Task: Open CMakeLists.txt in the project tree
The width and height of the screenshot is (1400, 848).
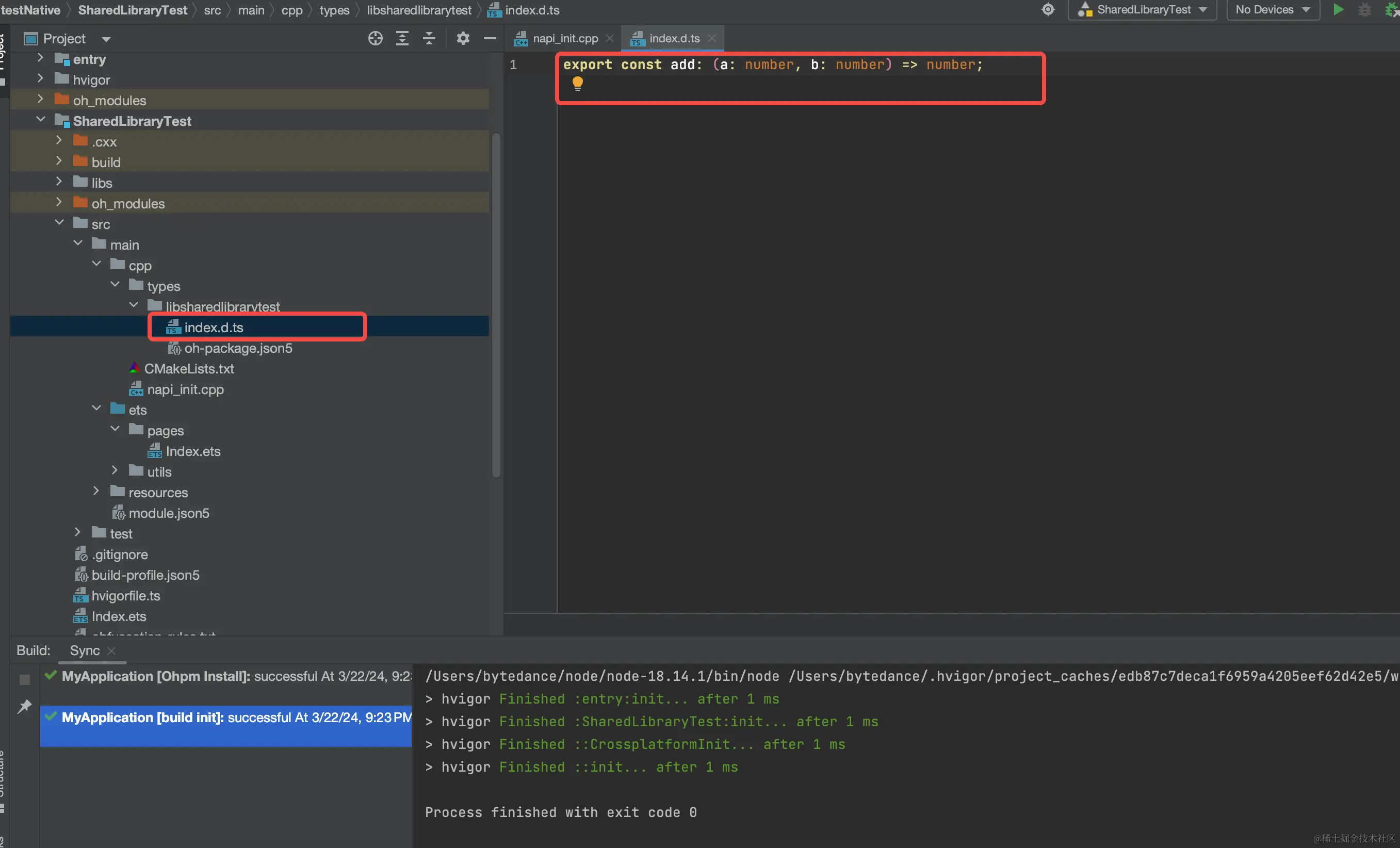Action: 189,369
